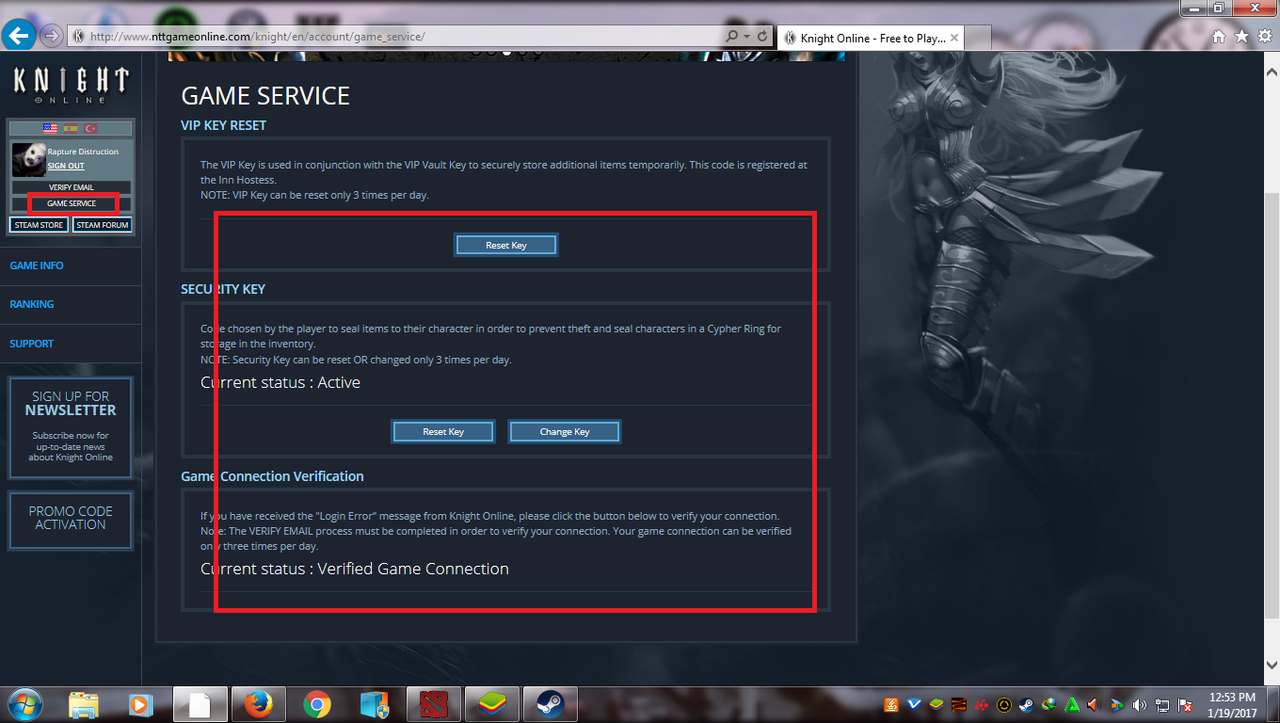The height and width of the screenshot is (723, 1280).
Task: Click white speaker volume tray icon
Action: (x=1139, y=705)
